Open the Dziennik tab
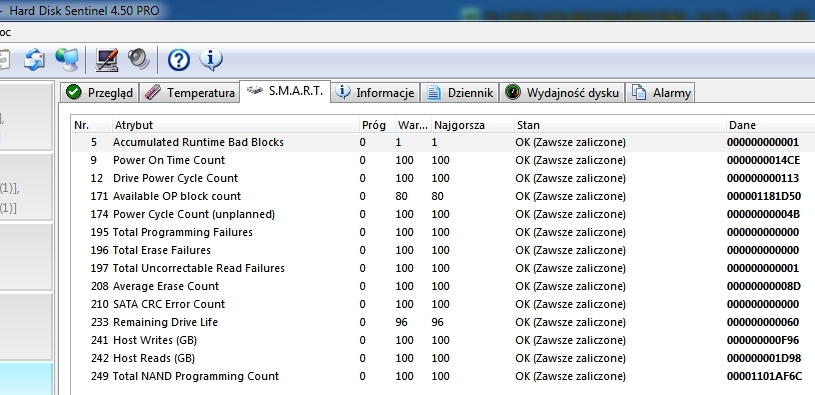The image size is (815, 395). pos(460,93)
